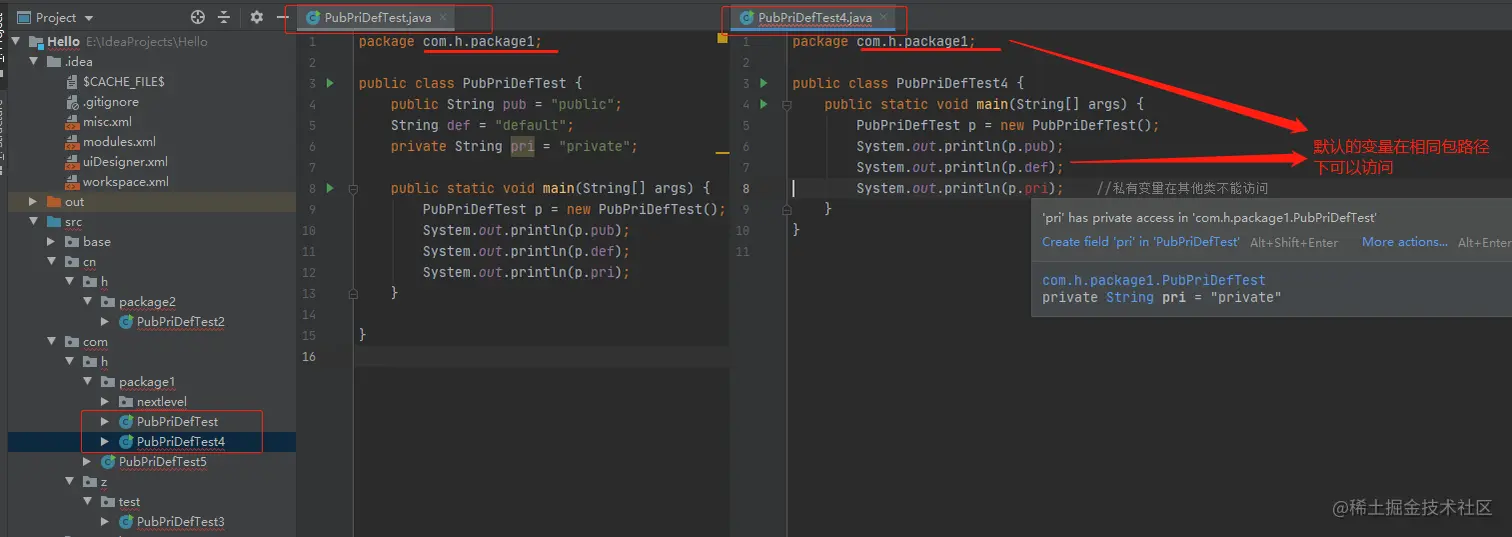Click the PubPriDefTest5 class icon in tree
This screenshot has width=1512, height=537.
tap(108, 462)
